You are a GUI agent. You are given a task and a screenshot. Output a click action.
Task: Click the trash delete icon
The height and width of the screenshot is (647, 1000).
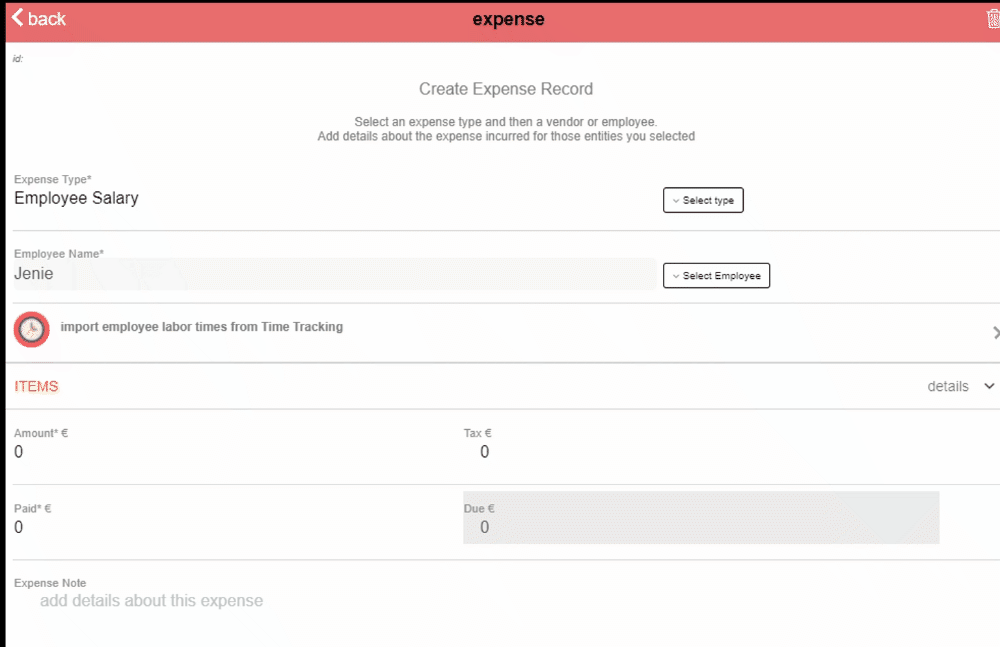(x=993, y=19)
